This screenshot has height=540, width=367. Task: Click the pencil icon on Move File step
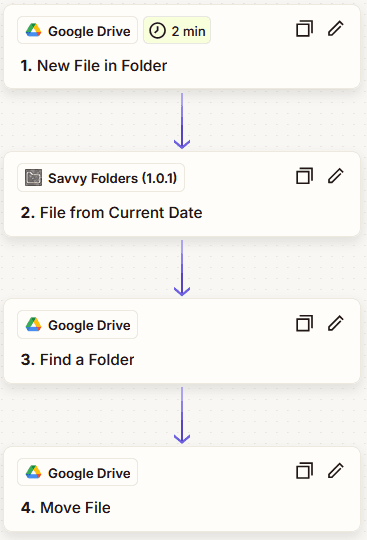tap(335, 470)
